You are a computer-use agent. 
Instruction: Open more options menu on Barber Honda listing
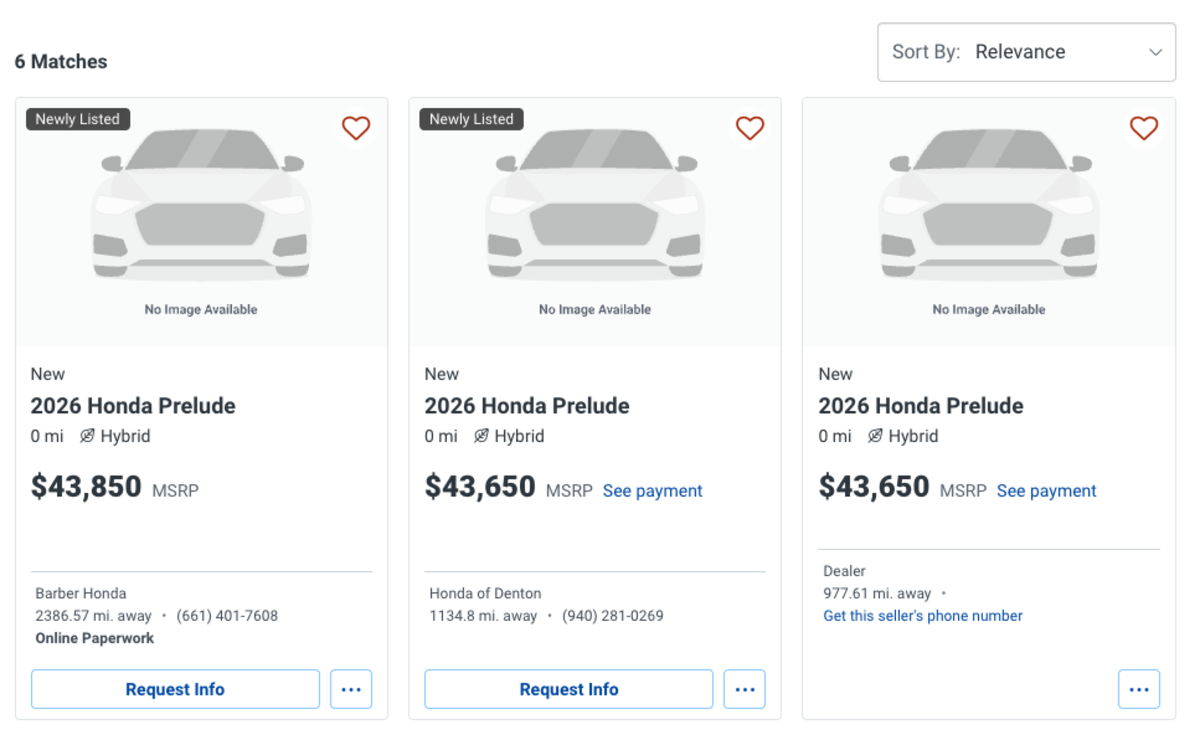[351, 689]
